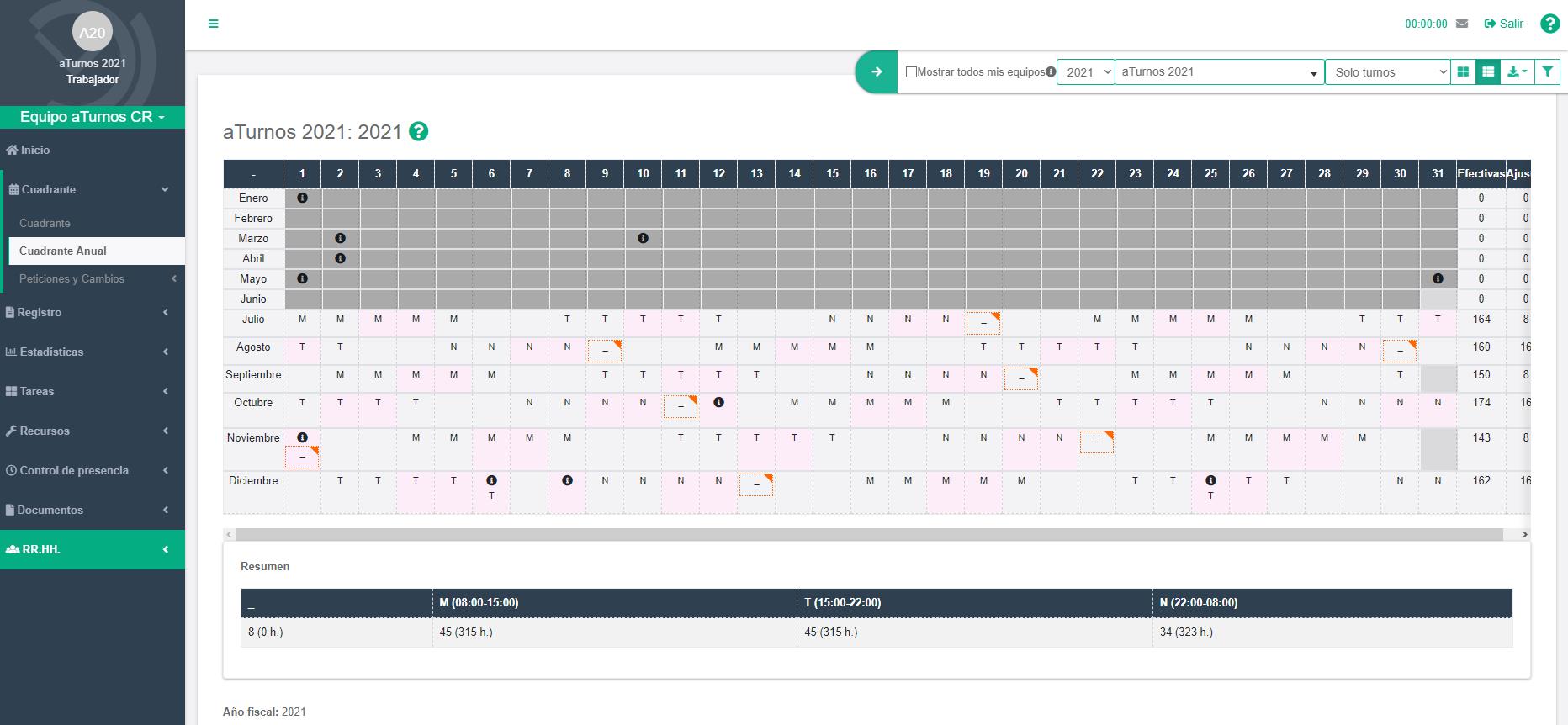1568x725 pixels.
Task: Click help icon beside aTurnos 2021 title
Action: 418,132
